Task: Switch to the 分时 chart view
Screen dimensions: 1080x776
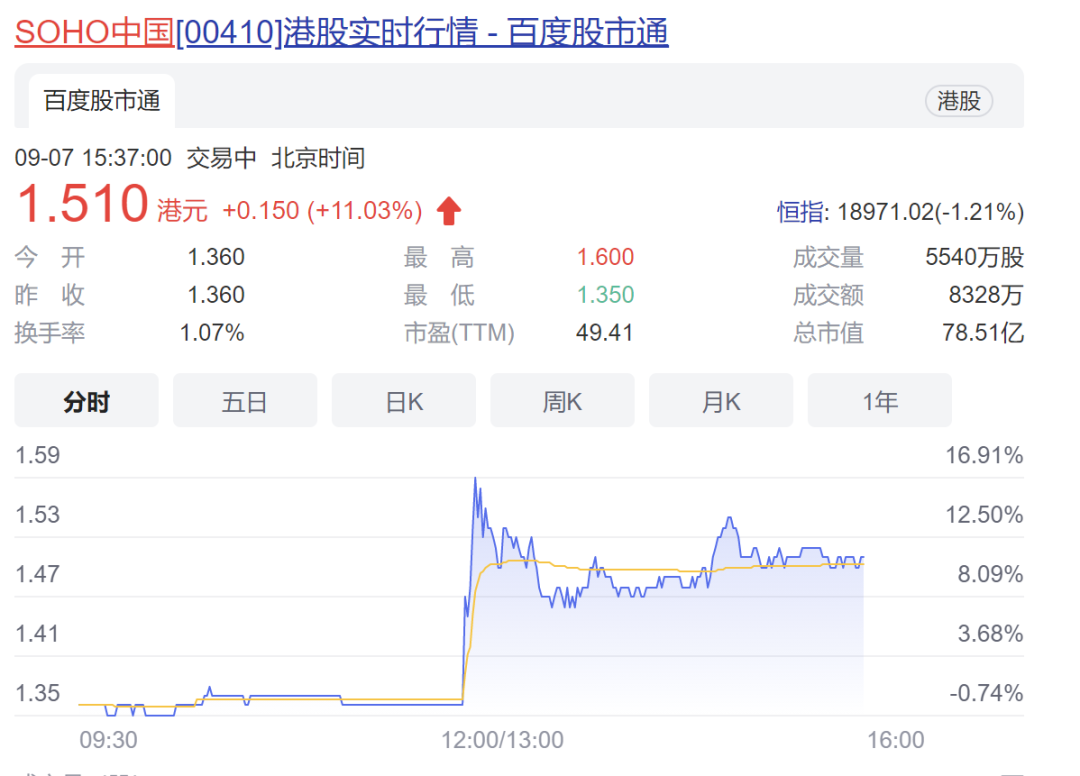Action: [86, 402]
